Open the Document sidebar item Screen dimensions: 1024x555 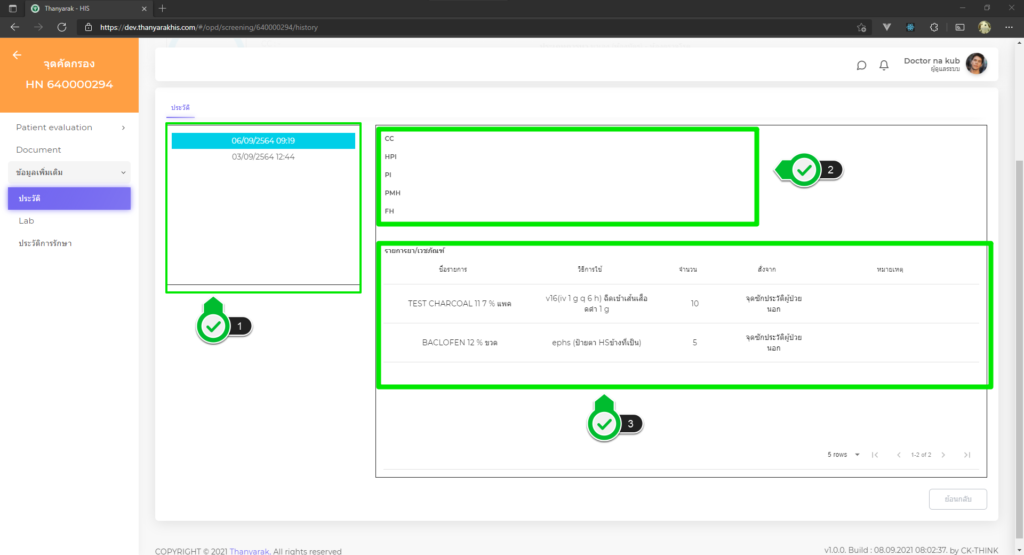tap(38, 150)
